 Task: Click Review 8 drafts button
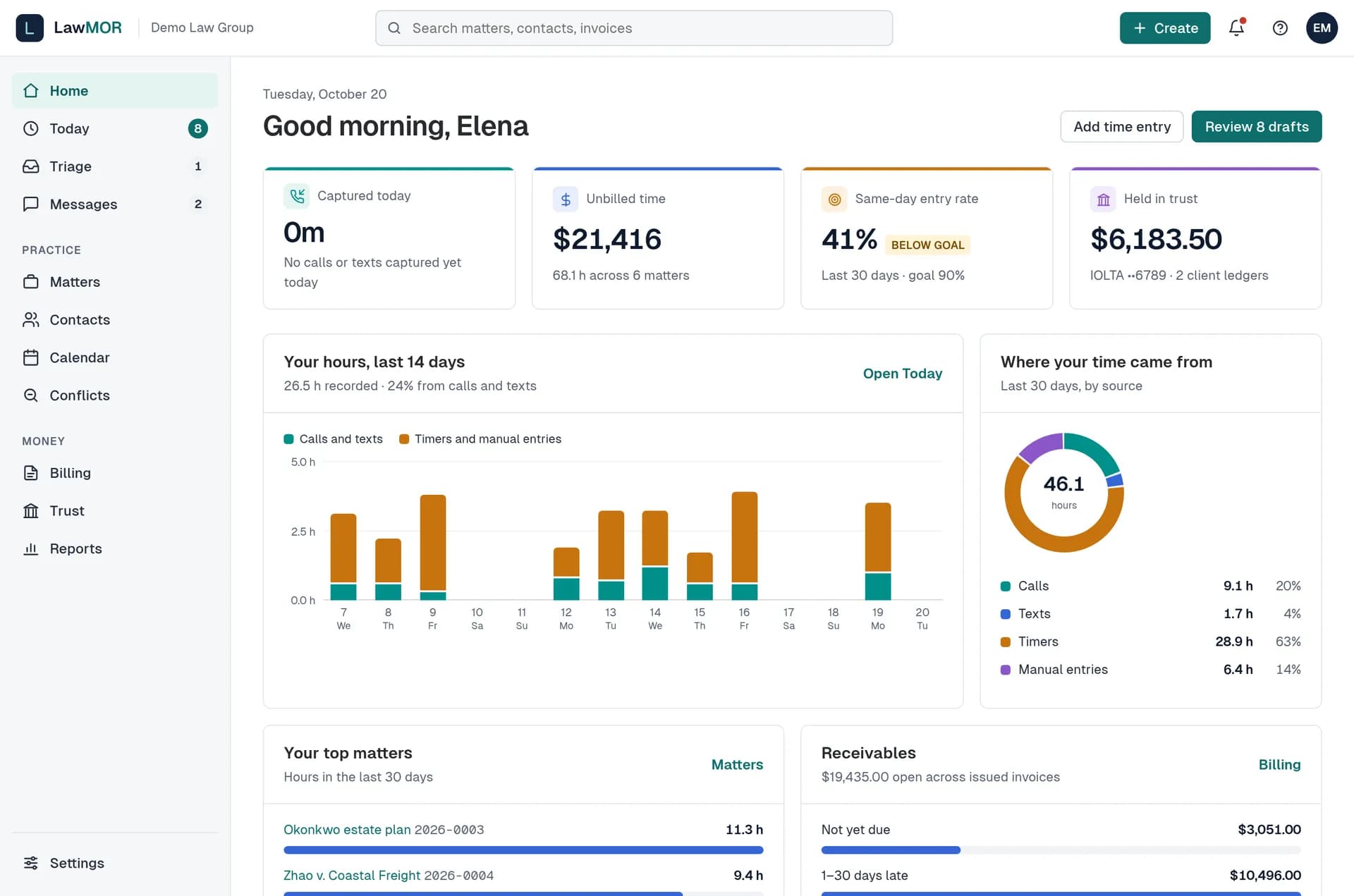[1257, 127]
